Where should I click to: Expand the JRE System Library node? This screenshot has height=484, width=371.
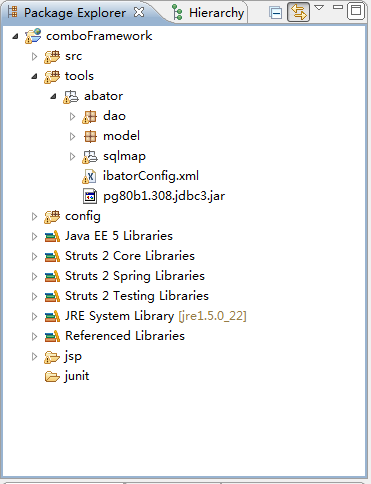pos(34,316)
